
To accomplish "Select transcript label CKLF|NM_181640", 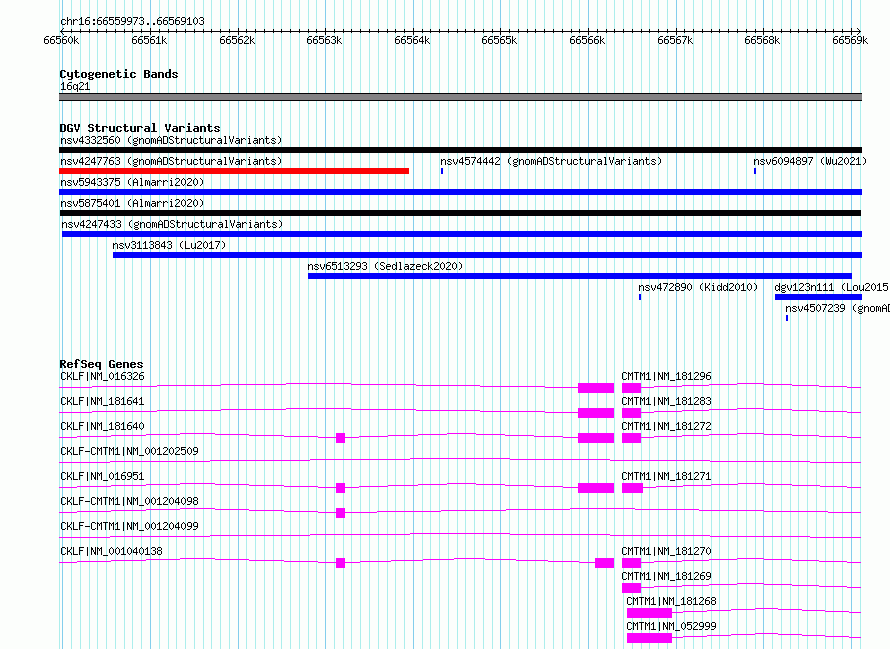I will pyautogui.click(x=102, y=426).
